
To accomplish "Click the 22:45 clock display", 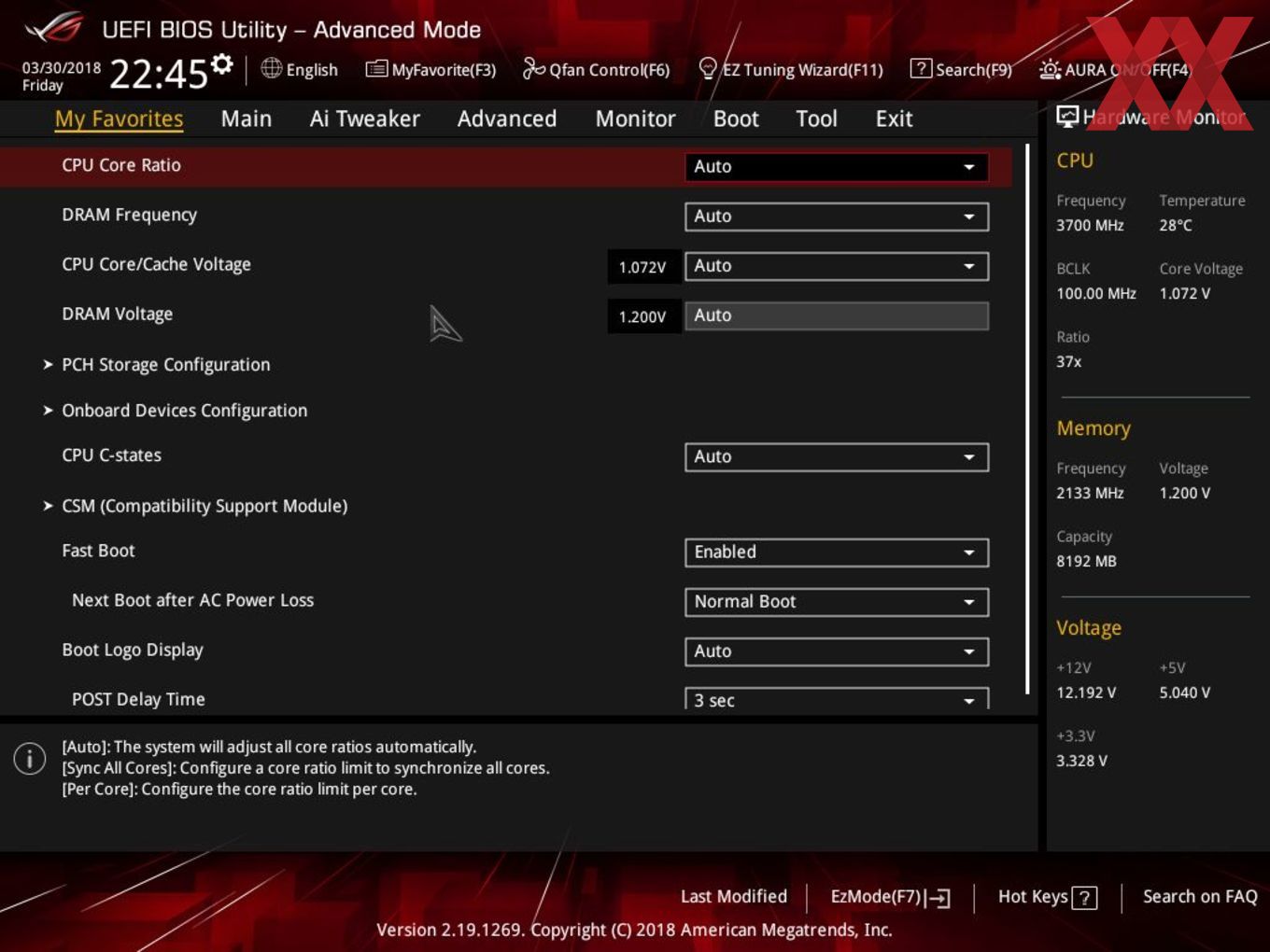I will pyautogui.click(x=158, y=74).
